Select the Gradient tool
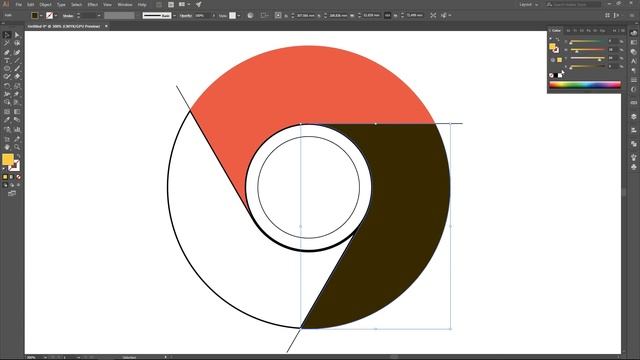 17,111
